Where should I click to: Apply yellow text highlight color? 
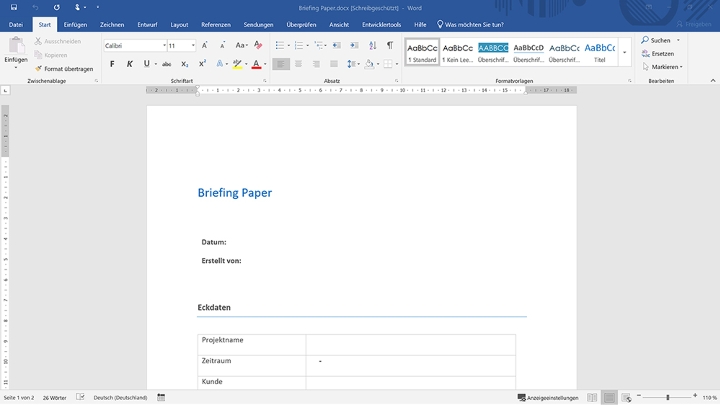tap(237, 64)
